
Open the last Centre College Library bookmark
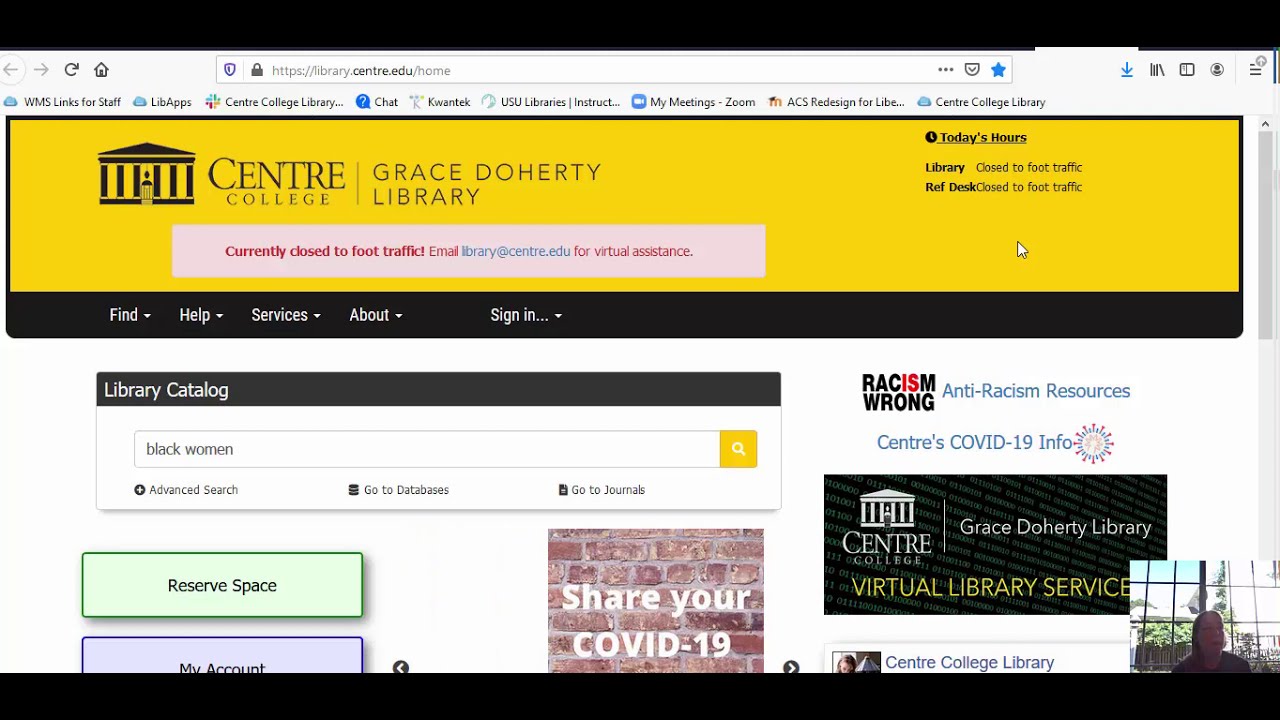point(981,102)
